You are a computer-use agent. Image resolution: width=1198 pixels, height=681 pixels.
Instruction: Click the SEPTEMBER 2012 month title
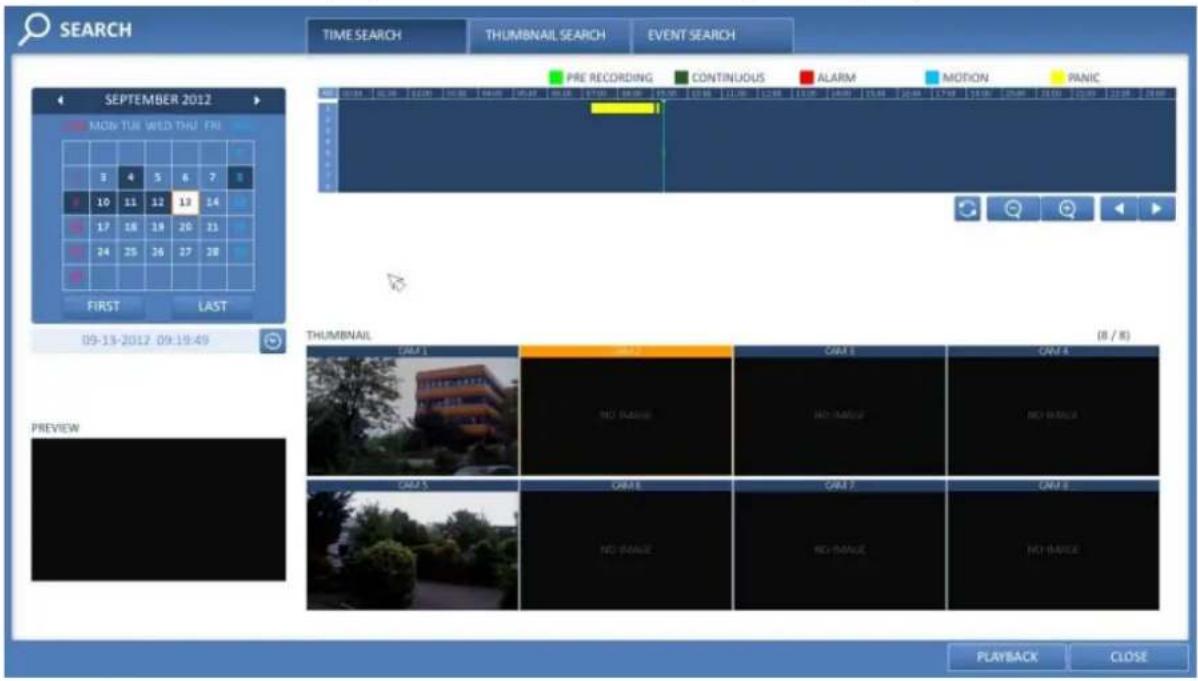[158, 100]
